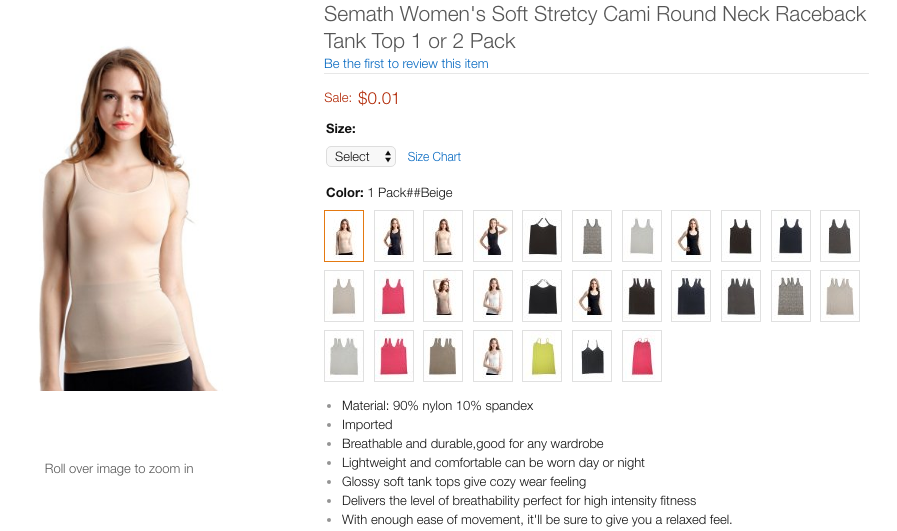Choose black tank model touching her hair
The image size is (897, 531).
tap(492, 235)
